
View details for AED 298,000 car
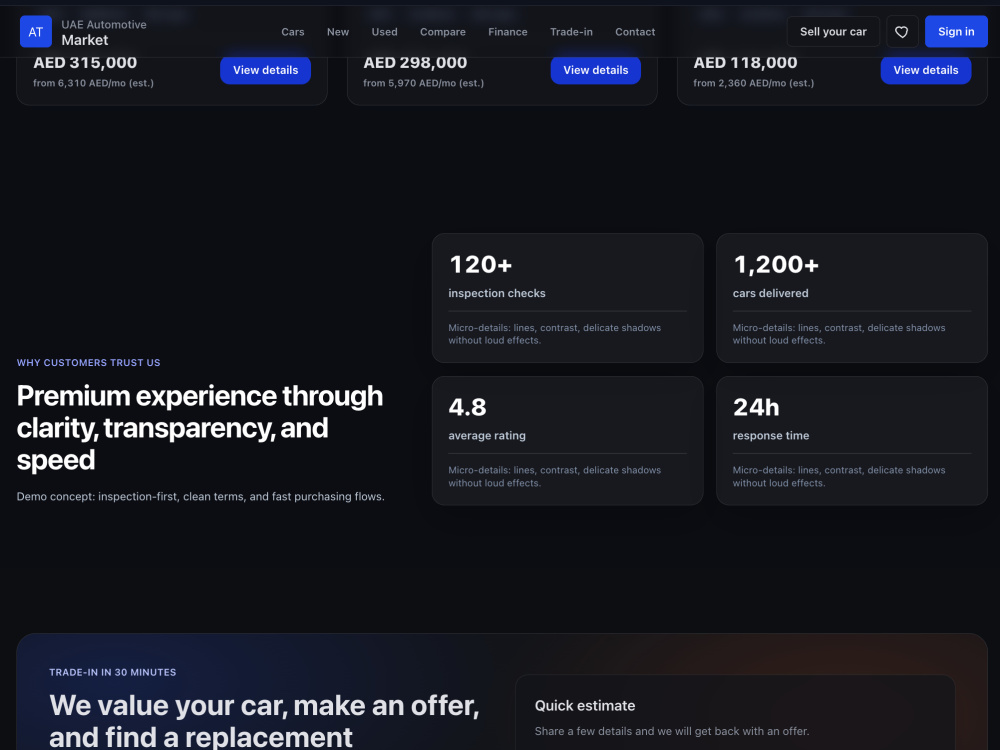[x=596, y=70]
